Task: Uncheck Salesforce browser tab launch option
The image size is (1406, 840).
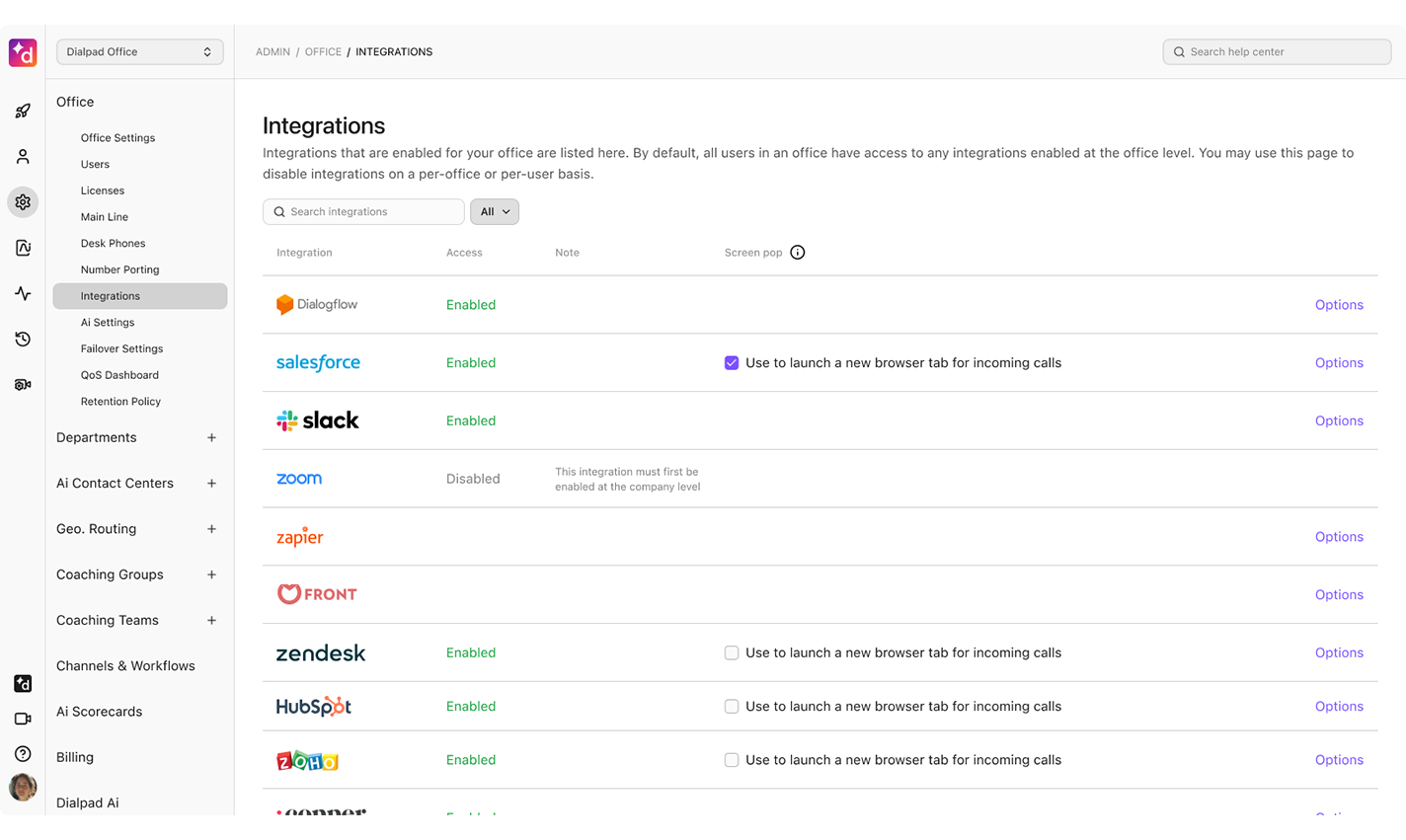Action: pyautogui.click(x=731, y=362)
